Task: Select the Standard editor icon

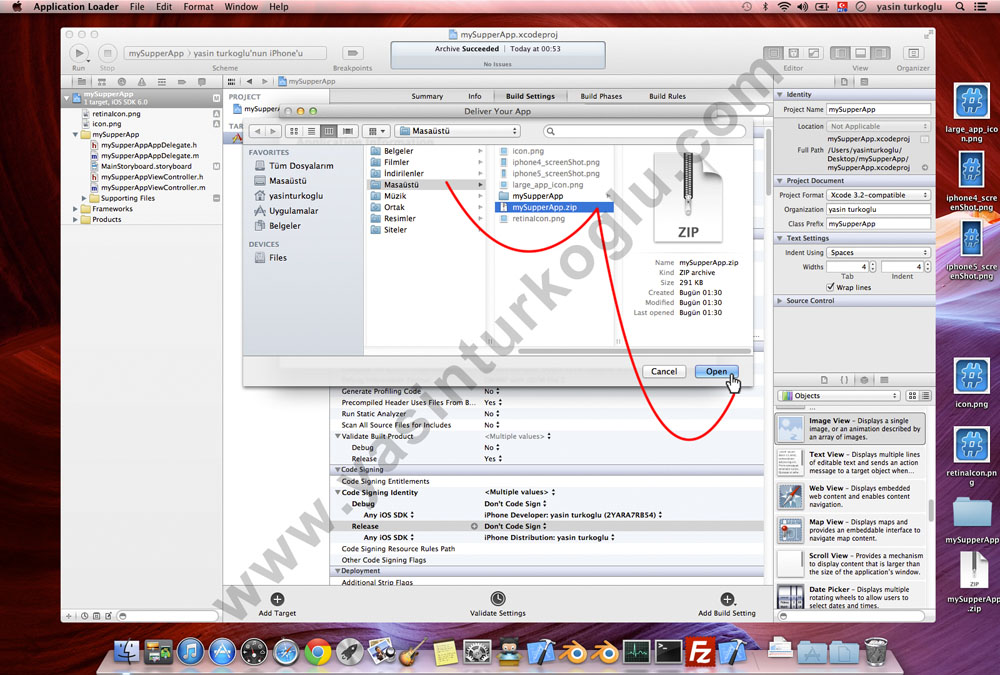Action: pos(774,53)
